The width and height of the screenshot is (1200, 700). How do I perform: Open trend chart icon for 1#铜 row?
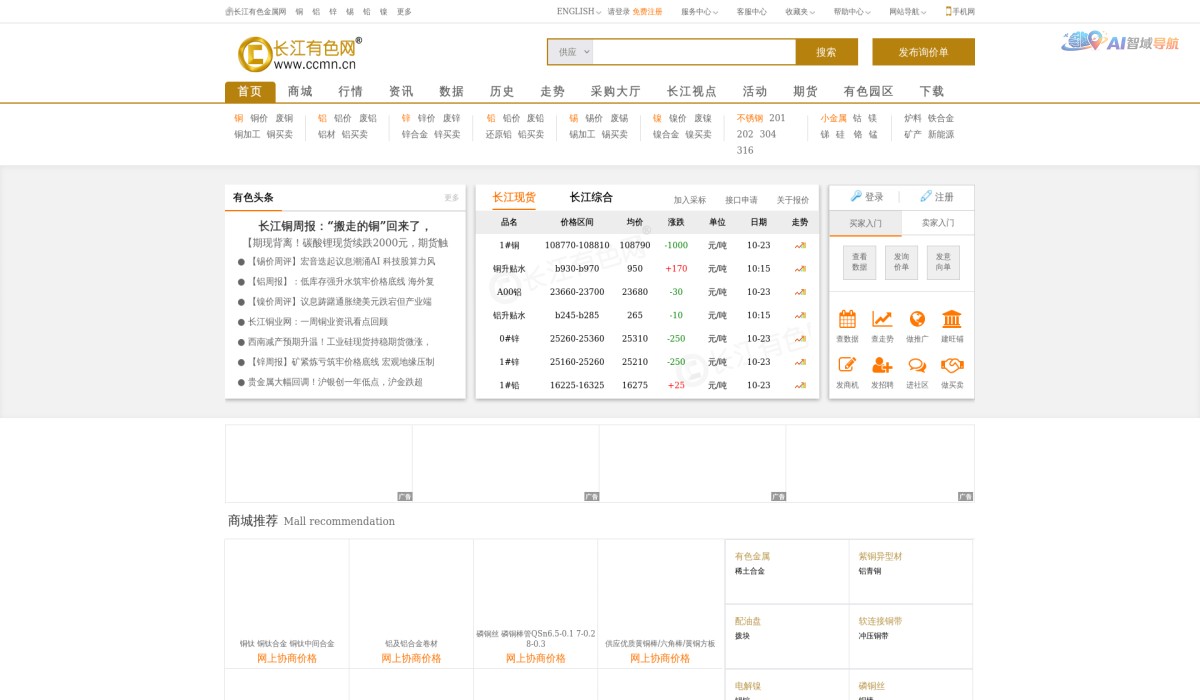[800, 245]
